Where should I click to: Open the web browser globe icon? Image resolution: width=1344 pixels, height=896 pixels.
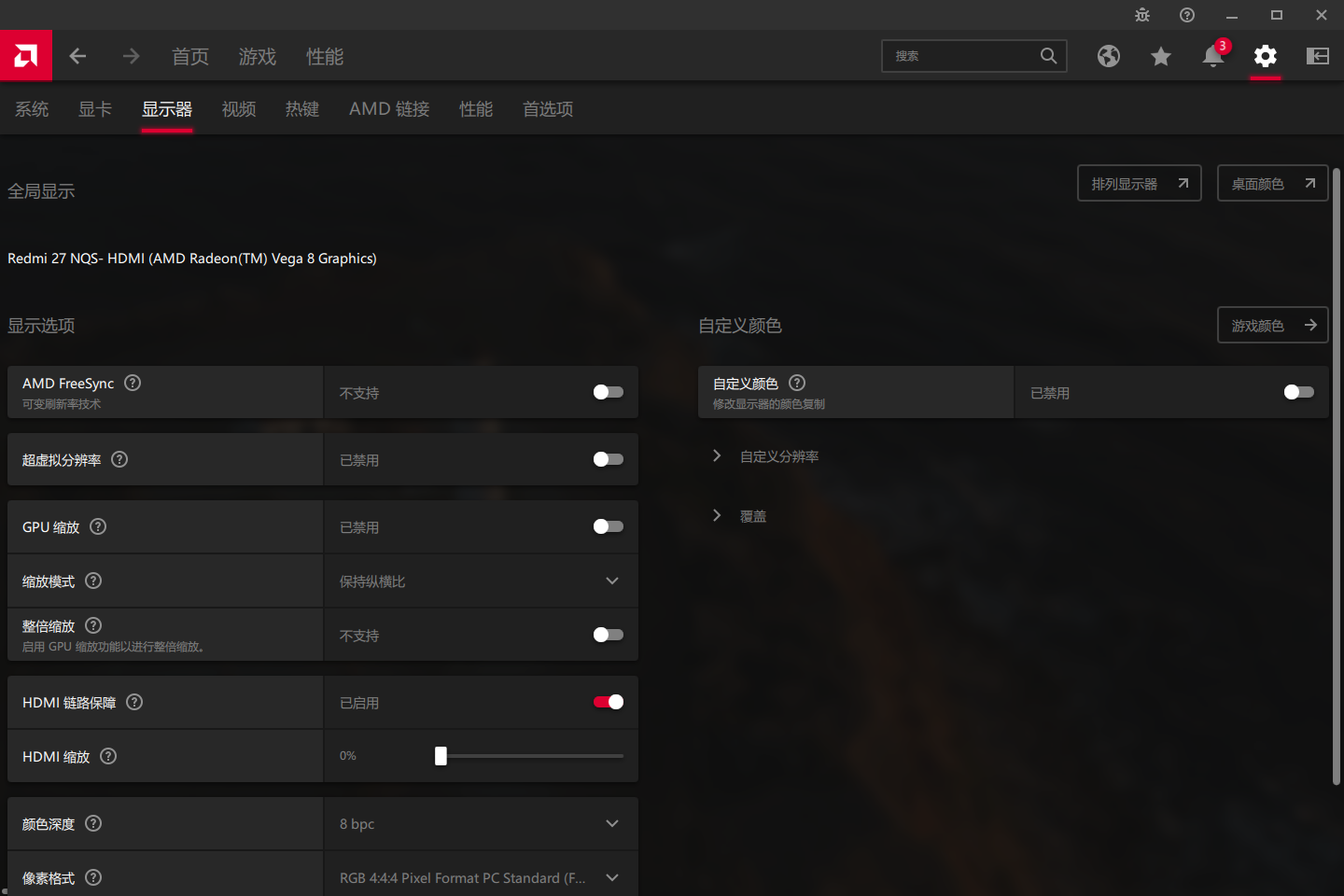tap(1109, 56)
